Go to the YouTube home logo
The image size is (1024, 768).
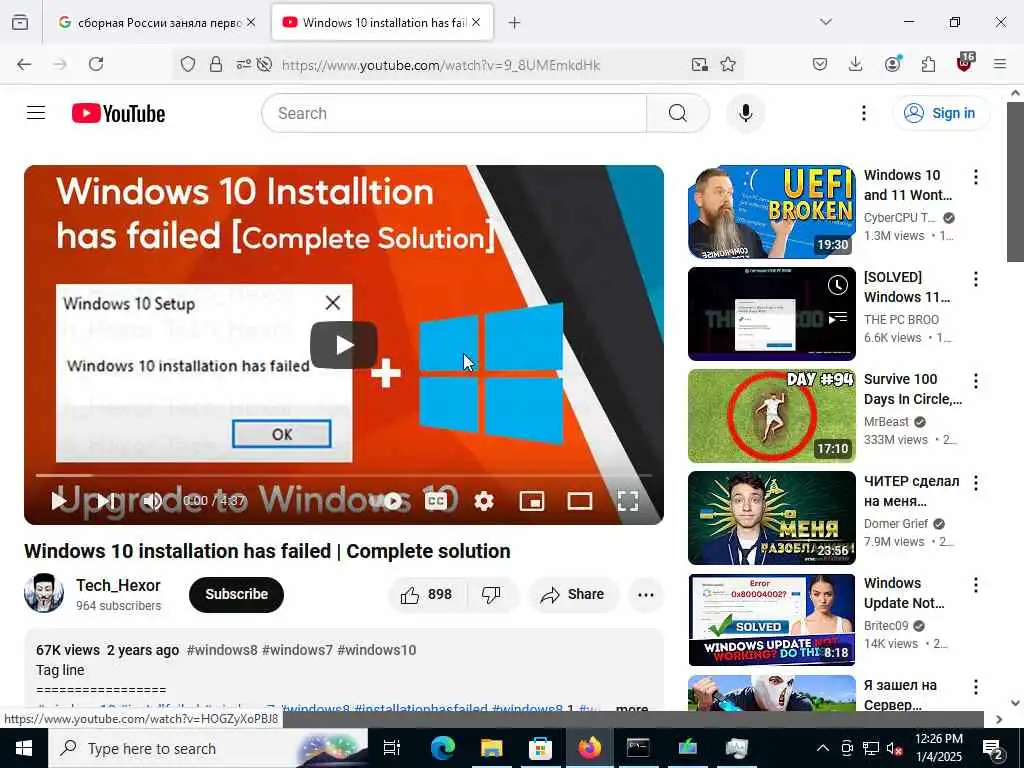click(118, 114)
